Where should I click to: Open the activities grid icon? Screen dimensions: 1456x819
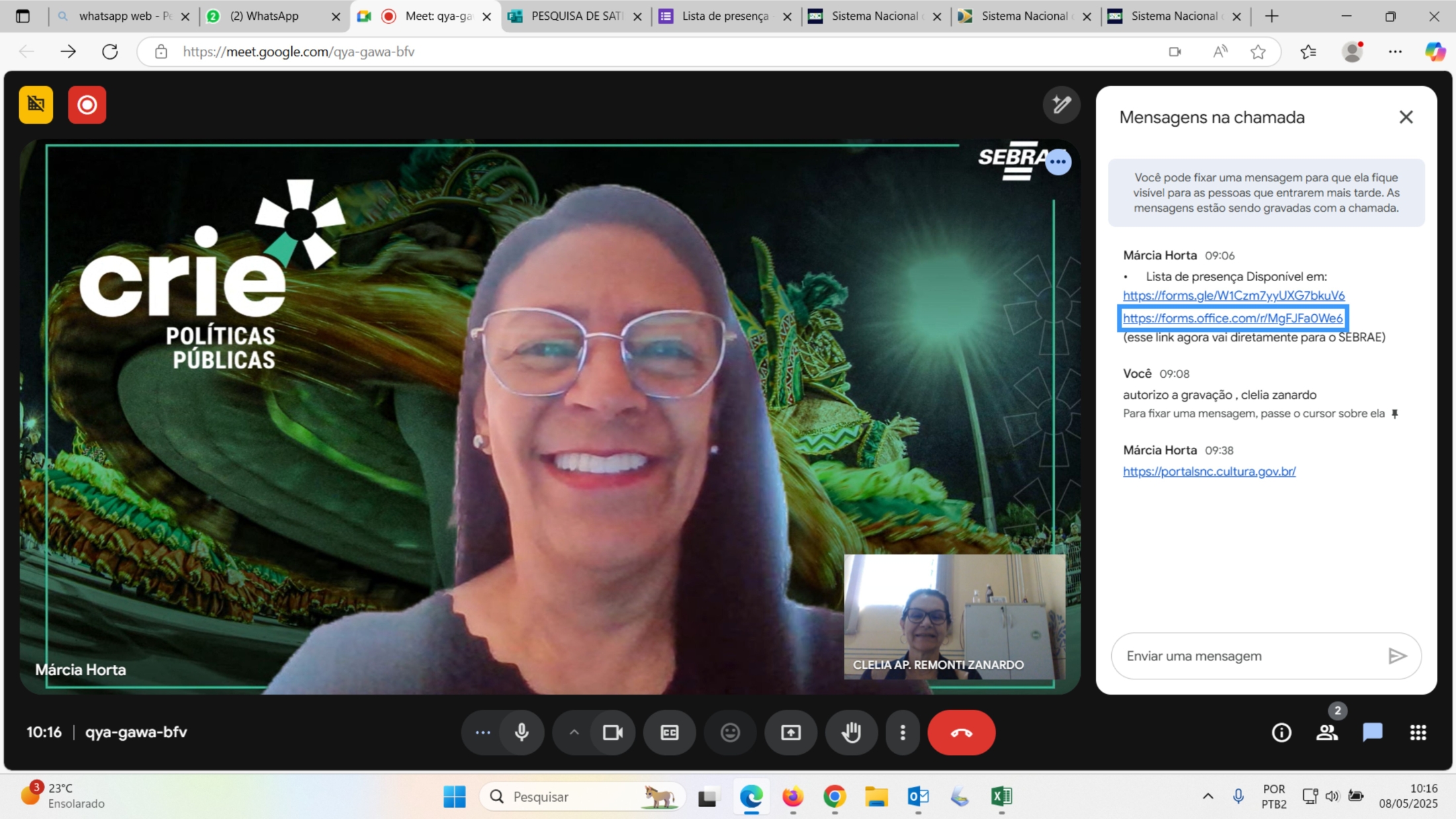coord(1418,732)
